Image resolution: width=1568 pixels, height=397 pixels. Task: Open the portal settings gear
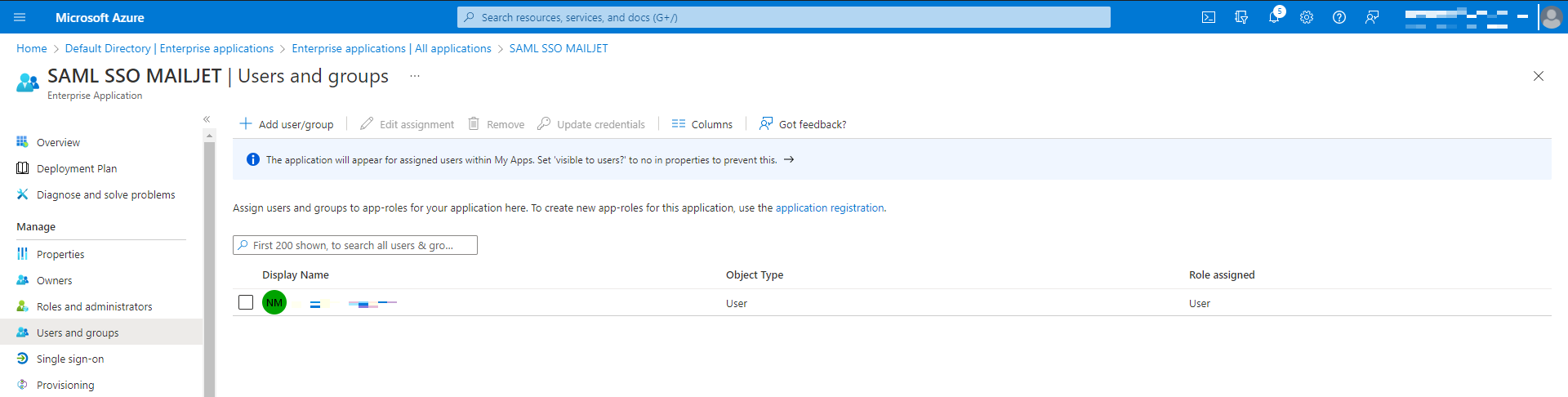tap(1307, 17)
